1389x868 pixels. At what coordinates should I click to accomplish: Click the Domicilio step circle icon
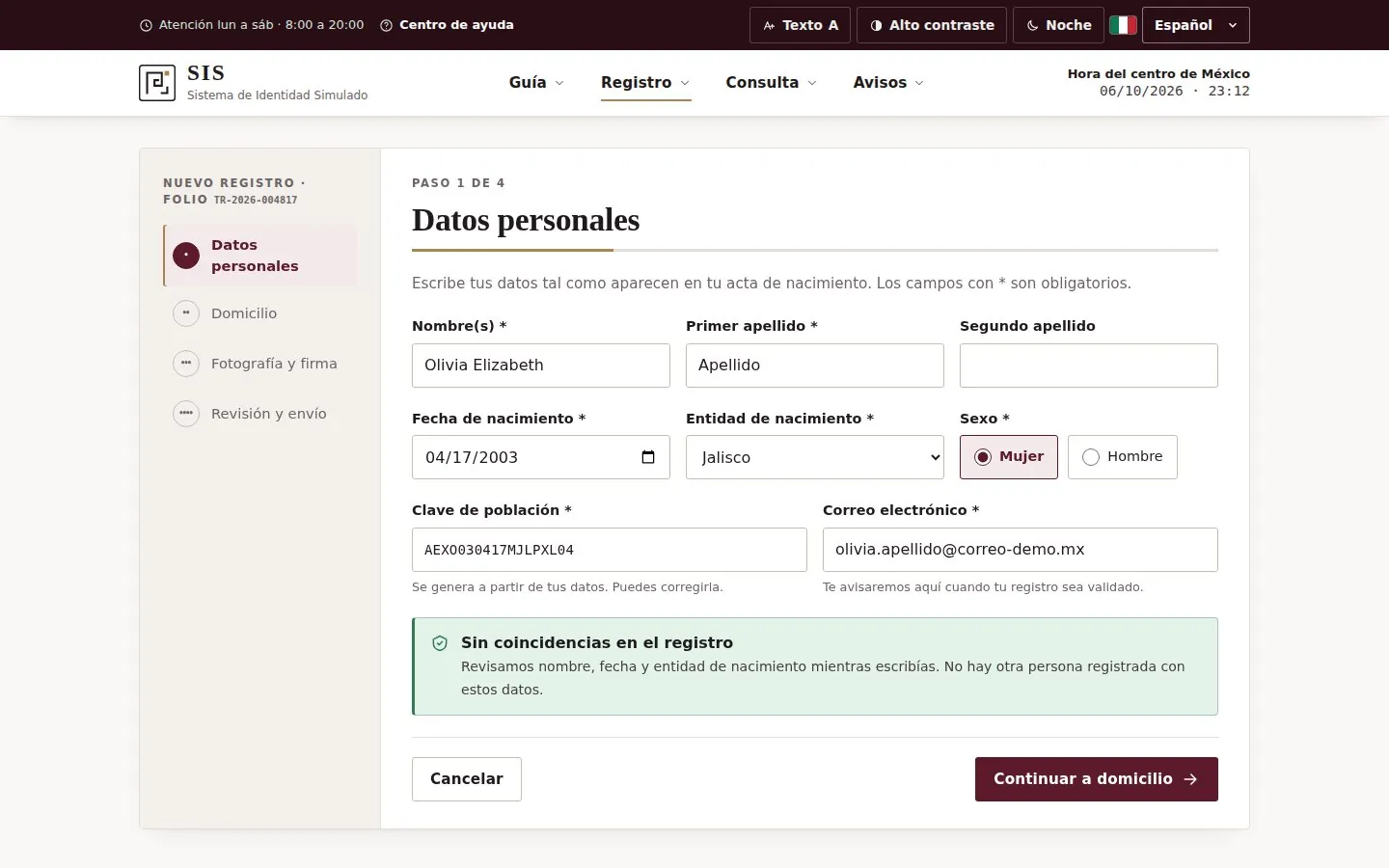tap(186, 313)
